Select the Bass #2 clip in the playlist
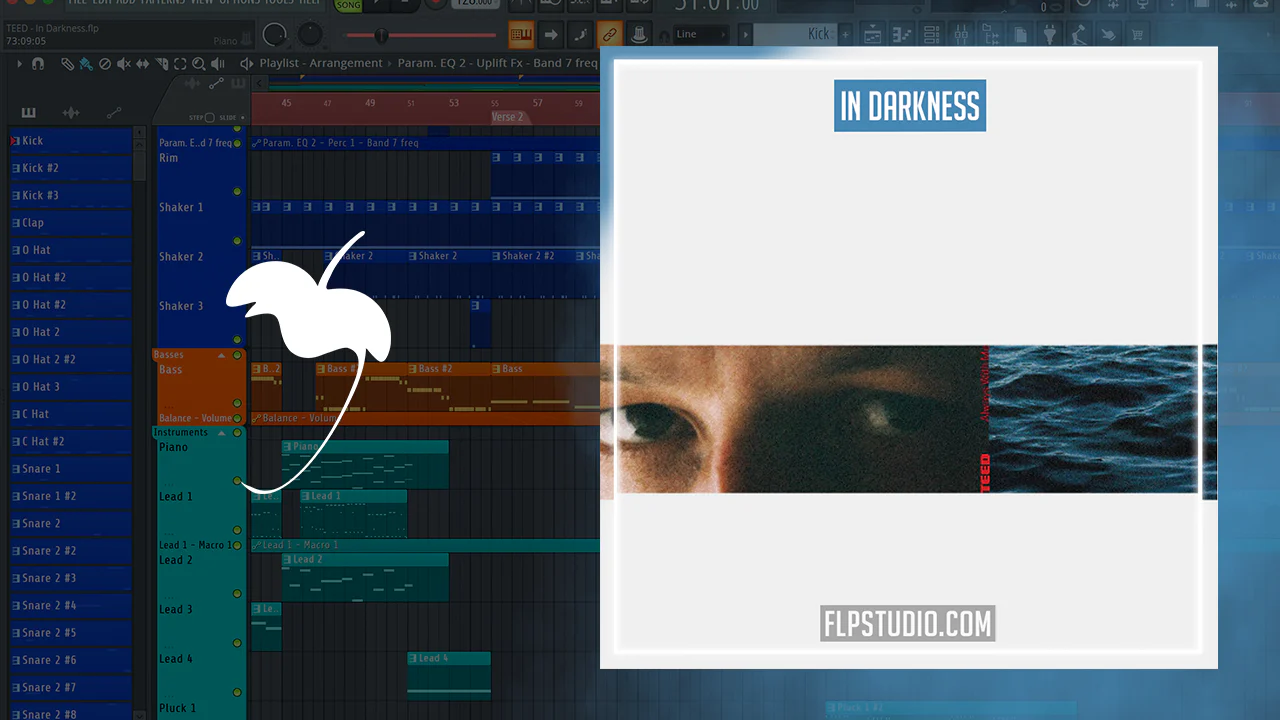Screen dimensions: 1280x720 (x=448, y=387)
